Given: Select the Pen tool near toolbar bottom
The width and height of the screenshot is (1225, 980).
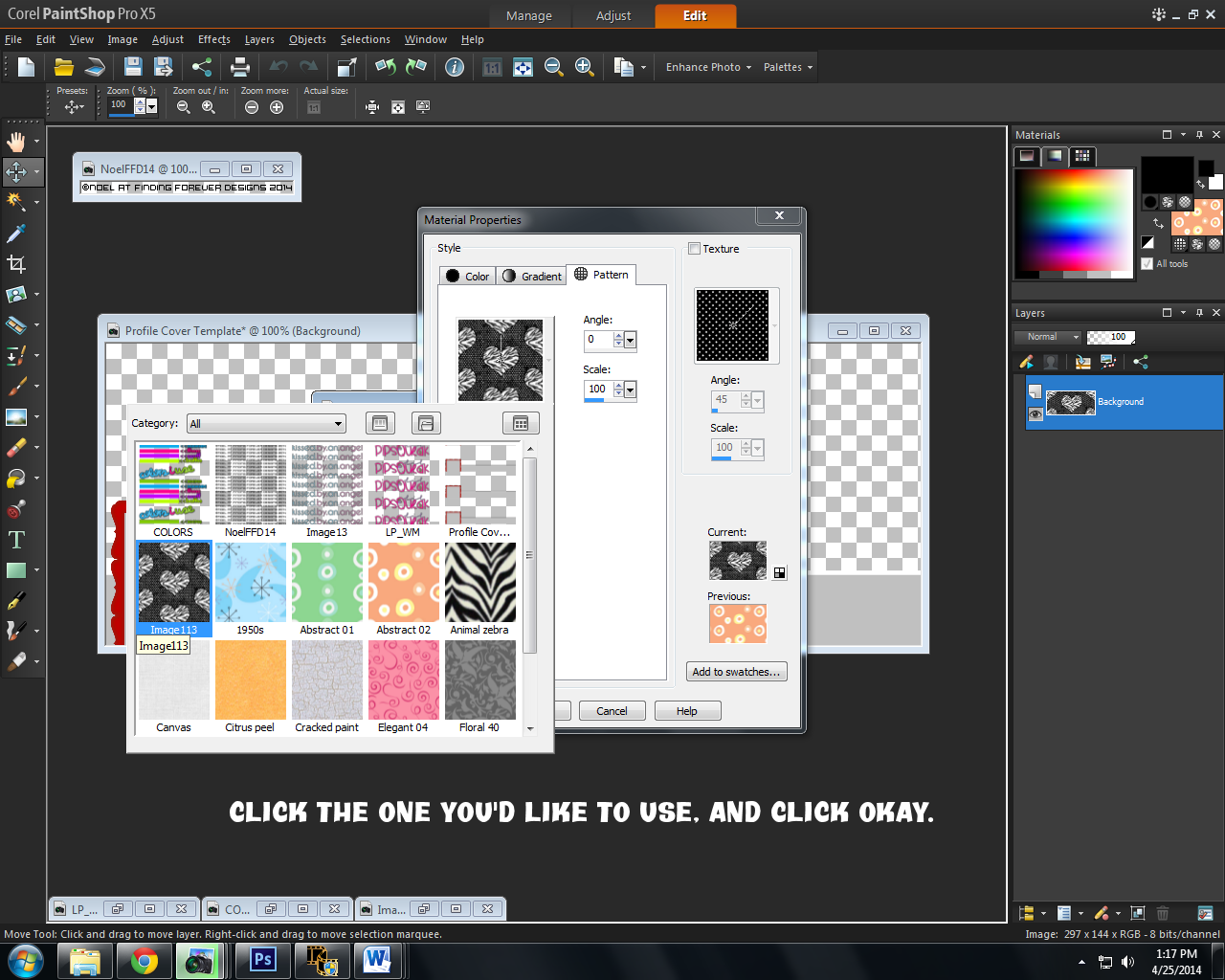Looking at the screenshot, I should (15, 600).
